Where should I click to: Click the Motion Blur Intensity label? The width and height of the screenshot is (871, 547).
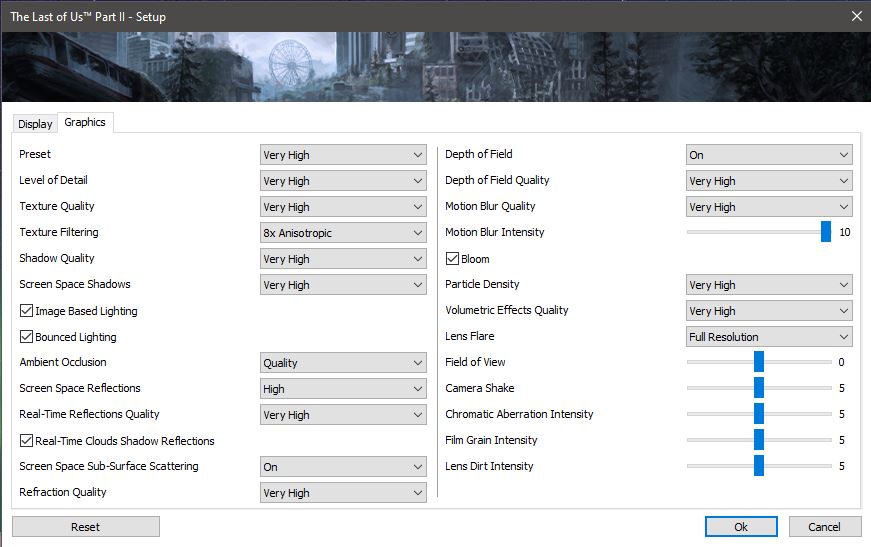coord(494,232)
